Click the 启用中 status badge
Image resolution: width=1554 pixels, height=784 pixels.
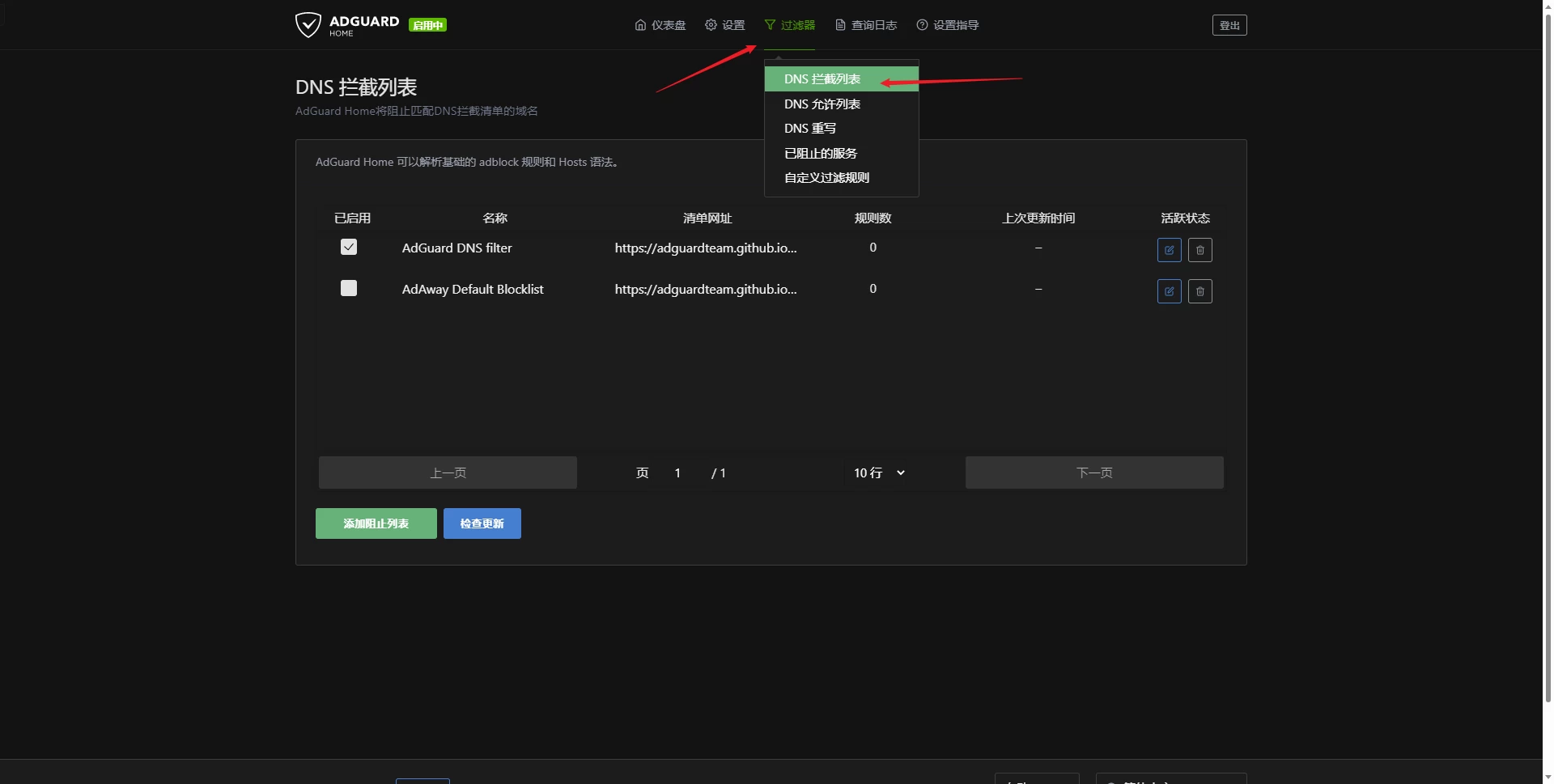click(427, 25)
